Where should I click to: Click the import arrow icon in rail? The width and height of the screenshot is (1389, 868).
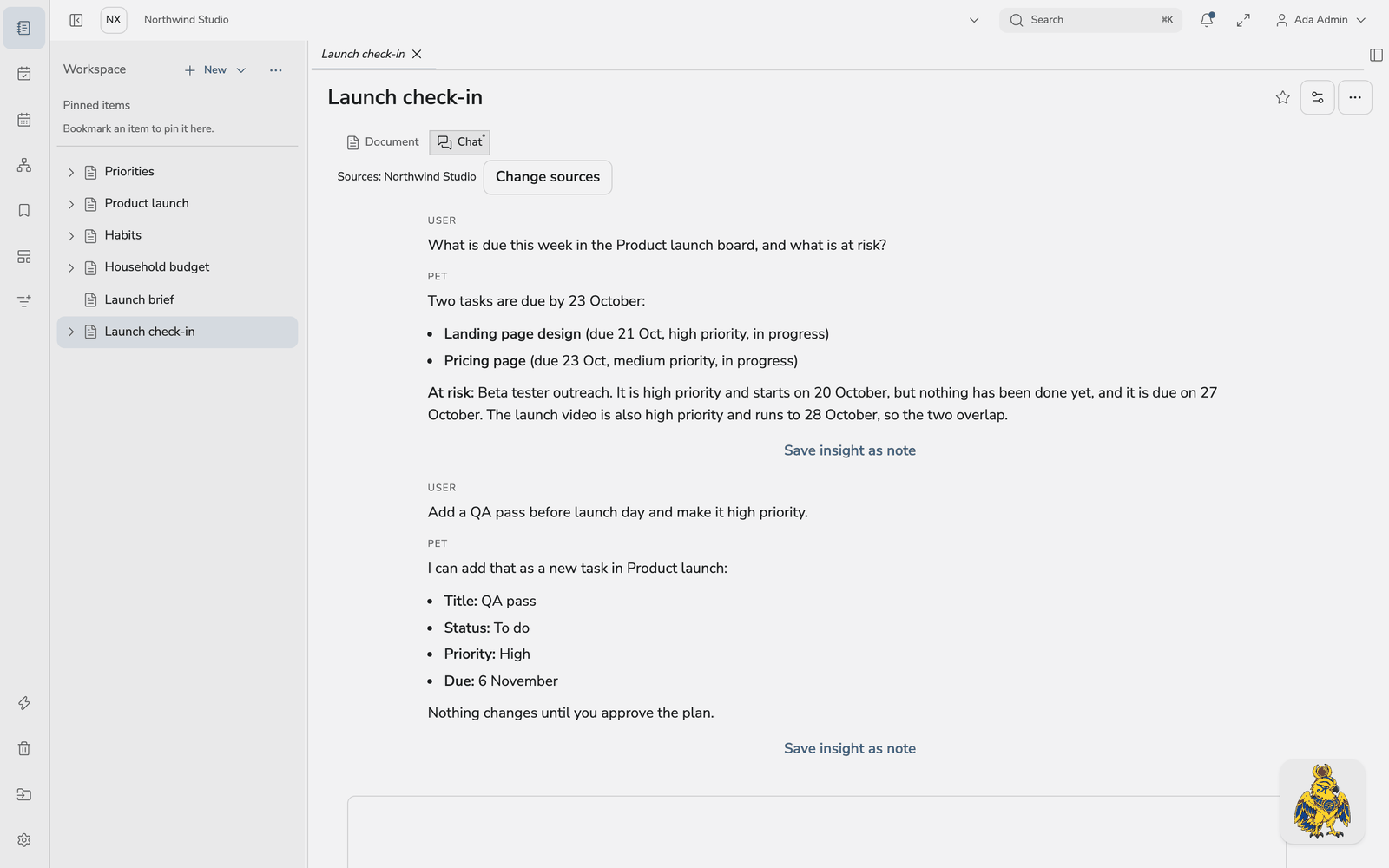pos(24,794)
